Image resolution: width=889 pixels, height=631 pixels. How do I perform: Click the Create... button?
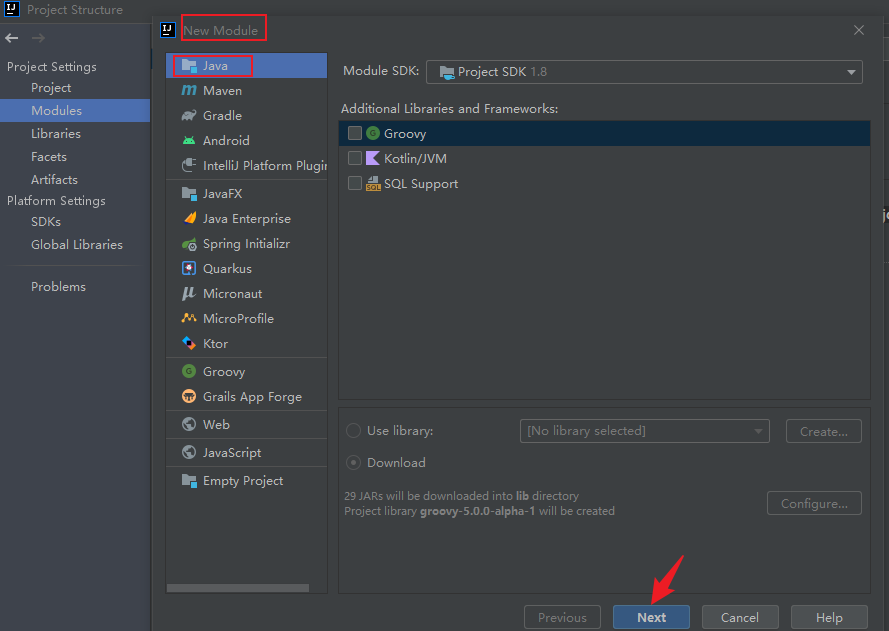pyautogui.click(x=824, y=431)
